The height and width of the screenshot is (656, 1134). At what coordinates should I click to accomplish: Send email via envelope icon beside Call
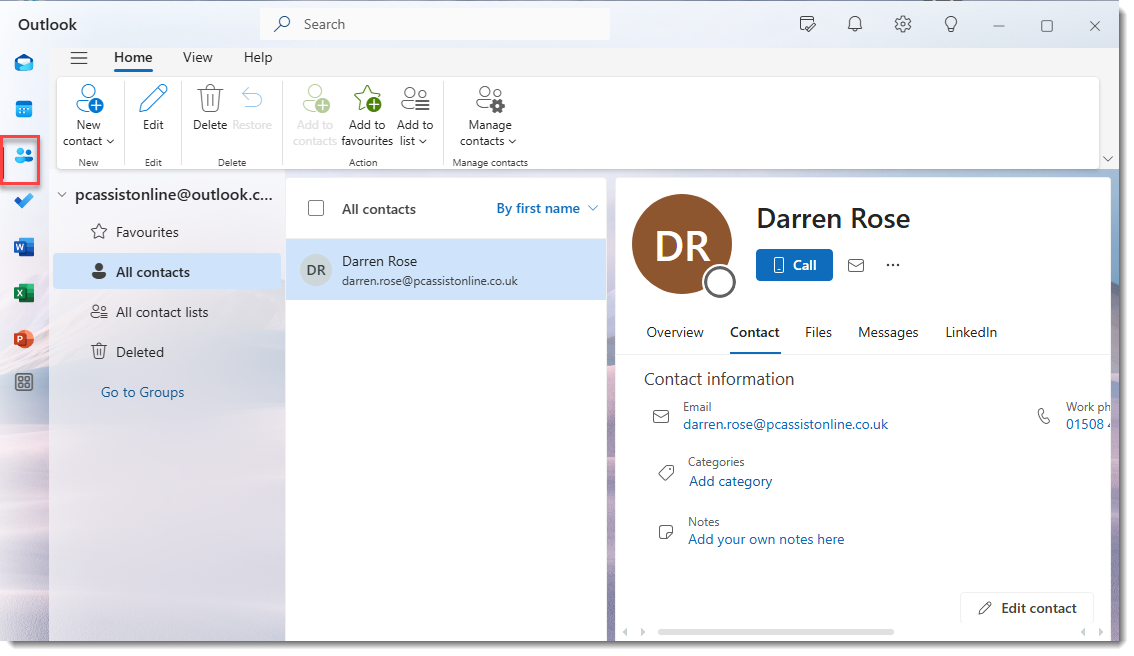(856, 265)
